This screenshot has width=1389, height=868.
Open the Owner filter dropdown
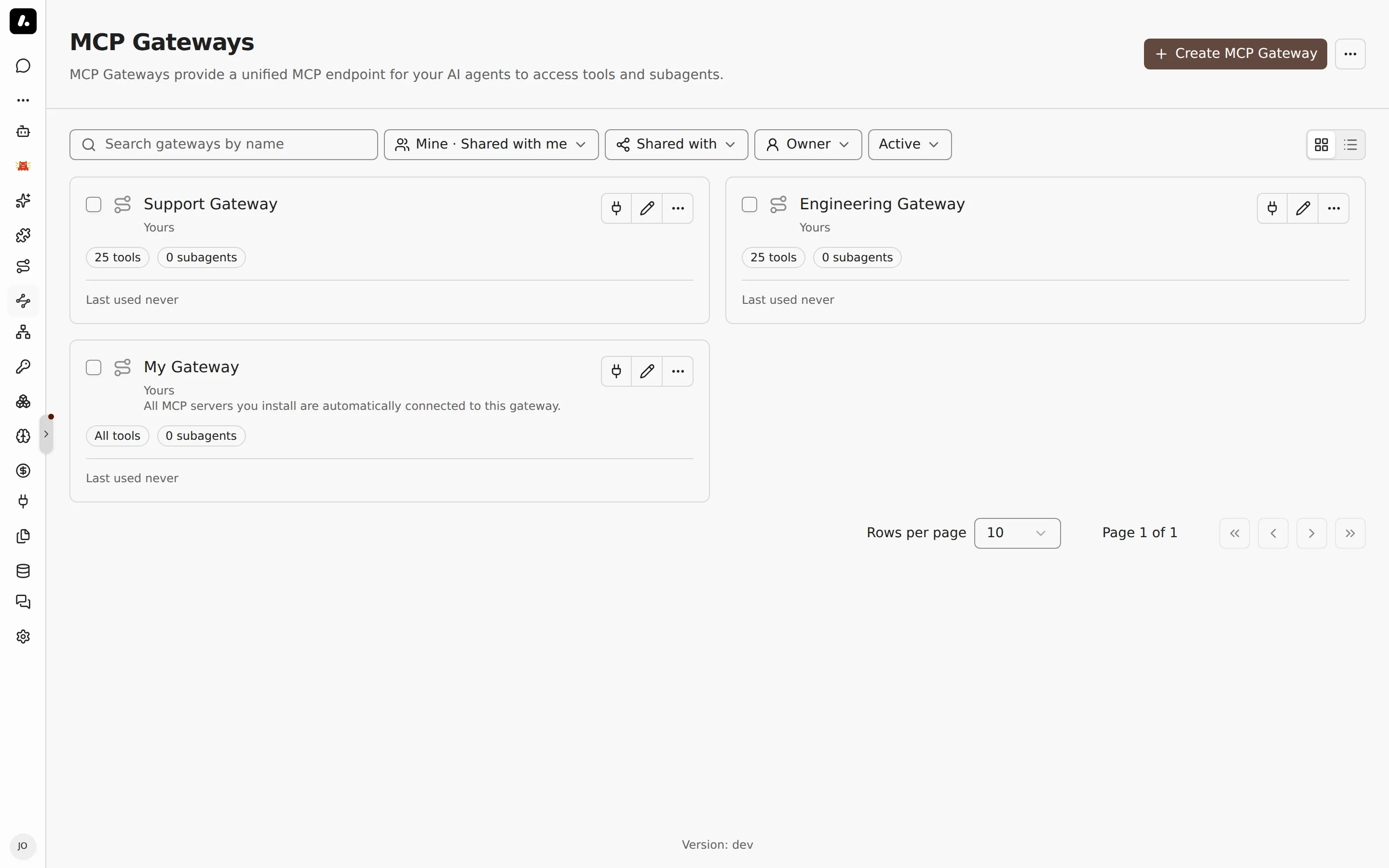coord(808,145)
